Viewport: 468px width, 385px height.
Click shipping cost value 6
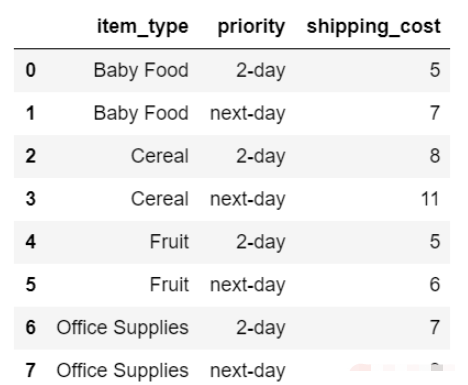pyautogui.click(x=435, y=284)
